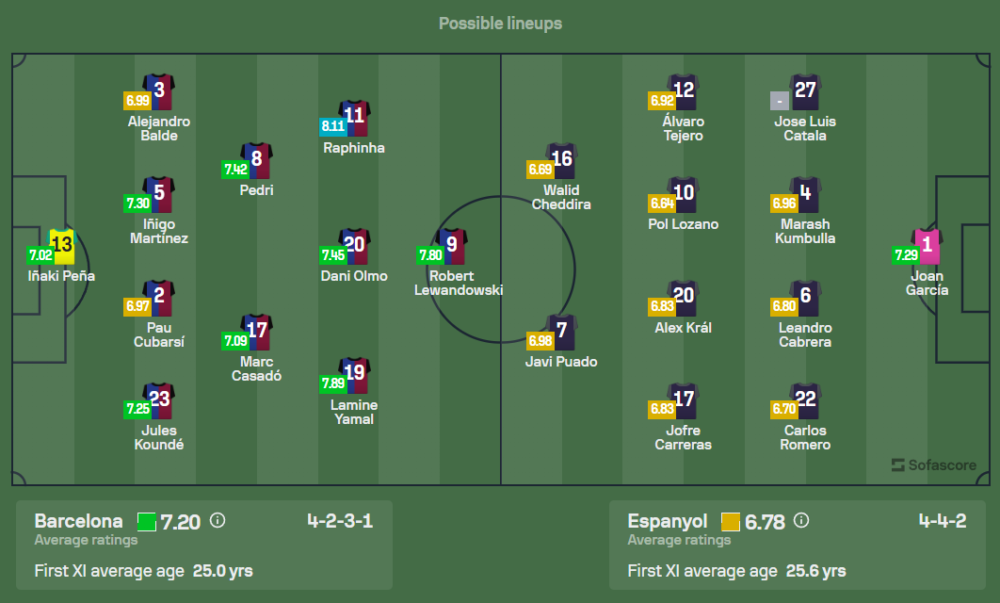This screenshot has width=1000, height=603.
Task: Select Lamine Yamal's number 19 jersey
Action: coord(354,374)
